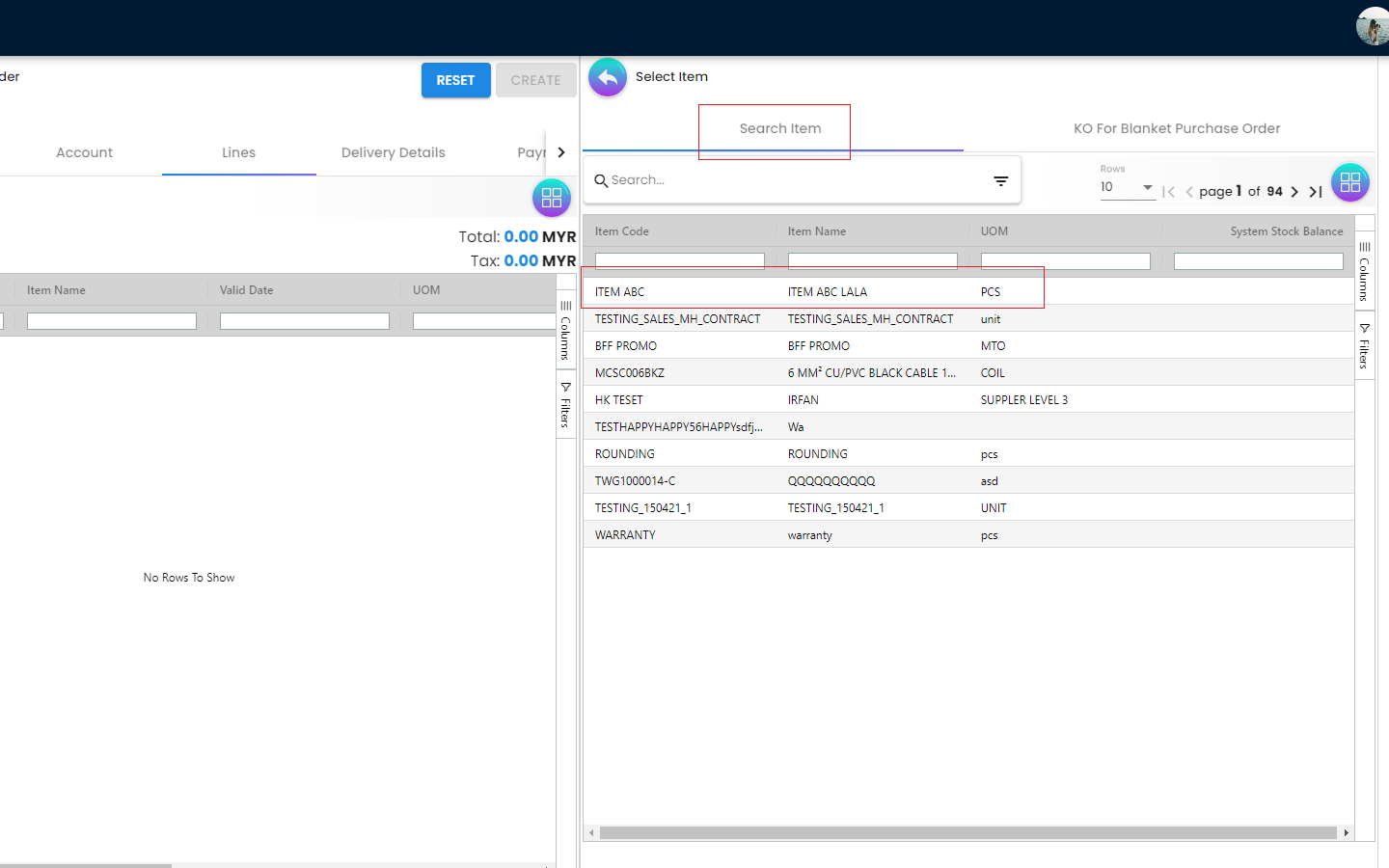The height and width of the screenshot is (868, 1389).
Task: Switch to the Delivery Details tab
Action: (393, 152)
